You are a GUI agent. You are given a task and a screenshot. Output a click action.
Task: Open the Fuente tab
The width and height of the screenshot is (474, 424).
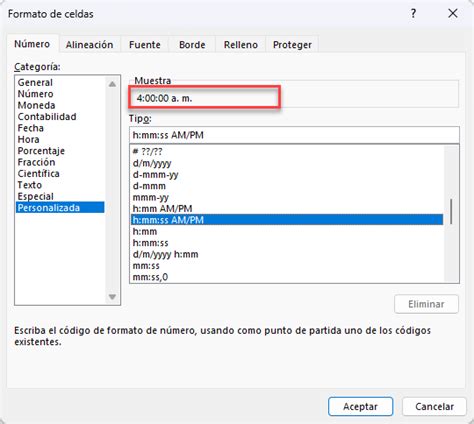tap(145, 45)
